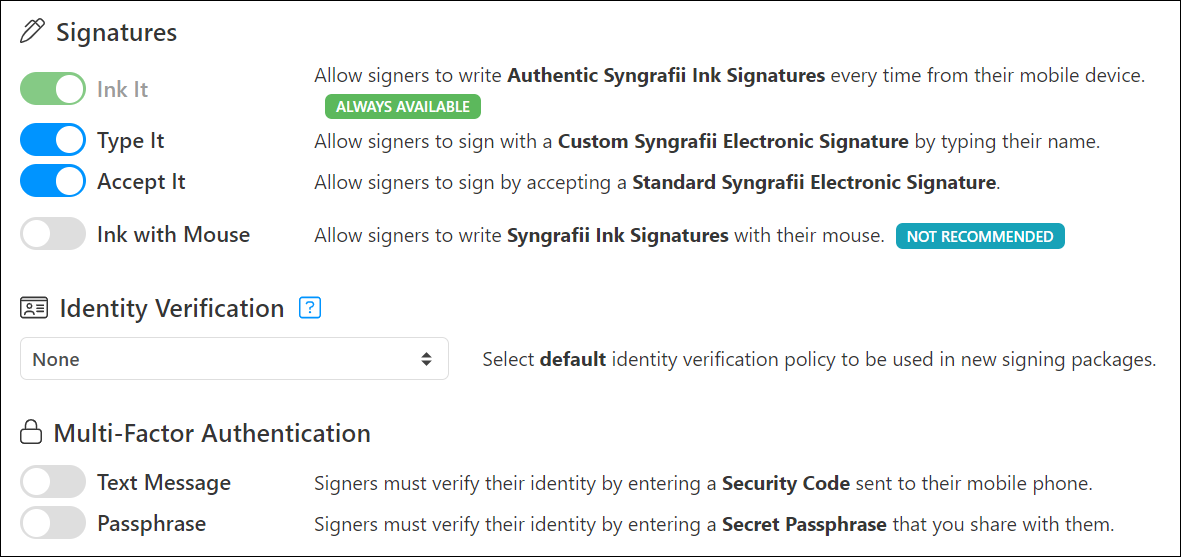Click the NOT RECOMMENDED teal badge
Image resolution: width=1181 pixels, height=557 pixels.
(x=980, y=236)
